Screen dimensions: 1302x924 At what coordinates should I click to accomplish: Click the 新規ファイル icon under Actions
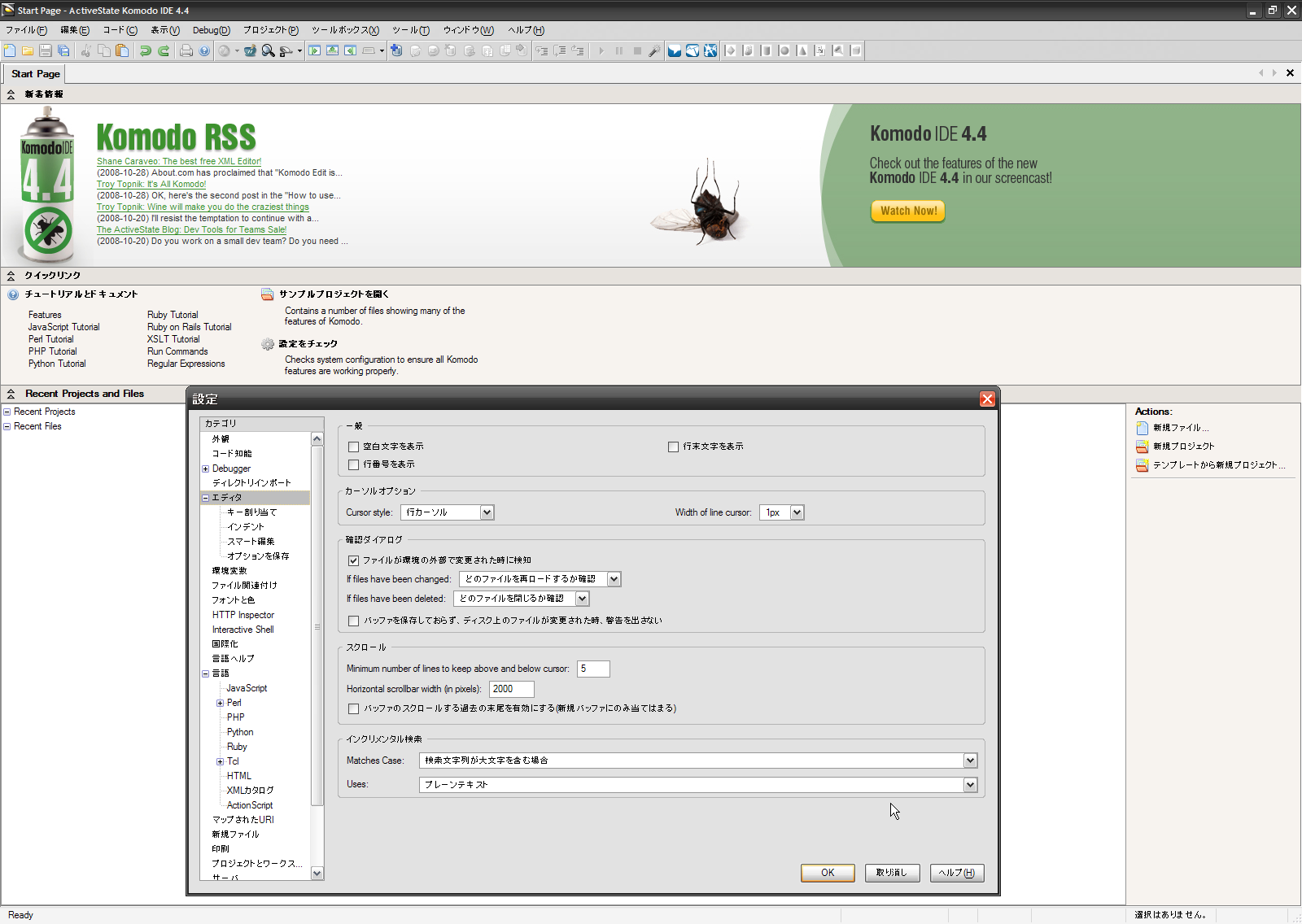coord(1143,428)
